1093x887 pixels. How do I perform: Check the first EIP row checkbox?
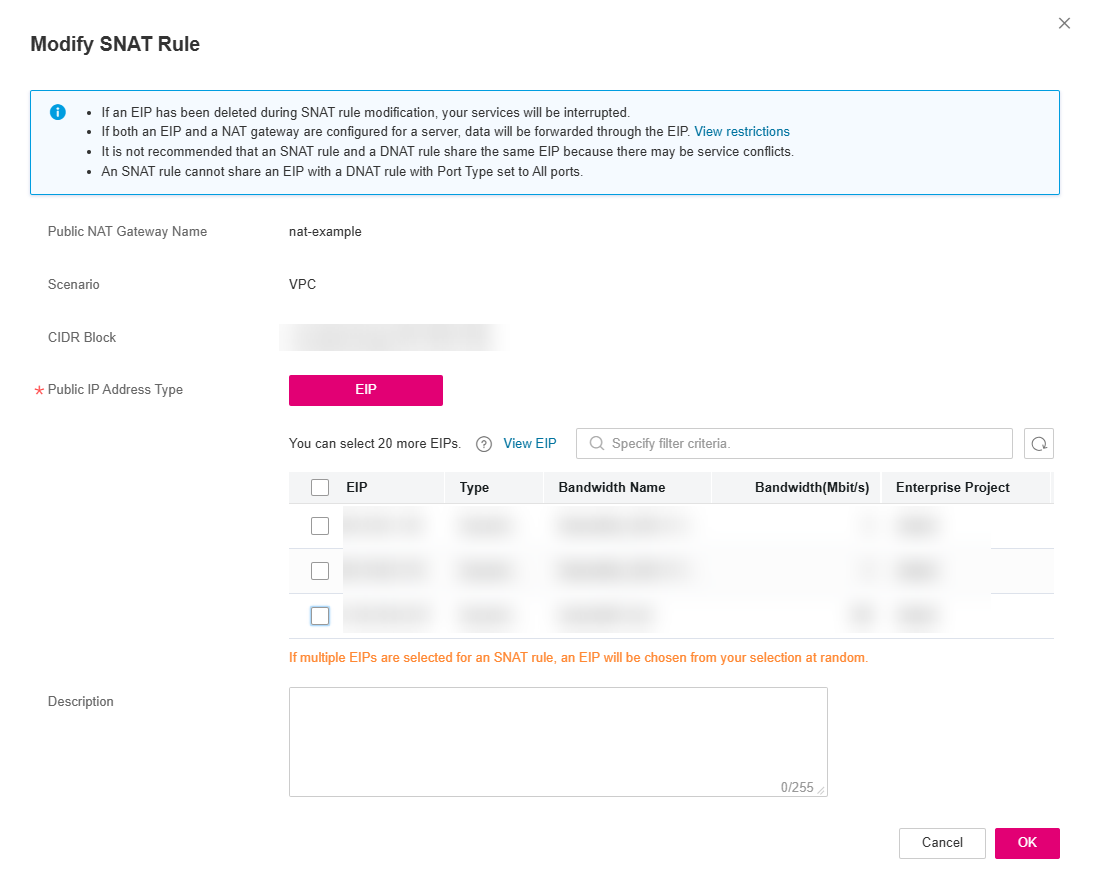coord(320,526)
